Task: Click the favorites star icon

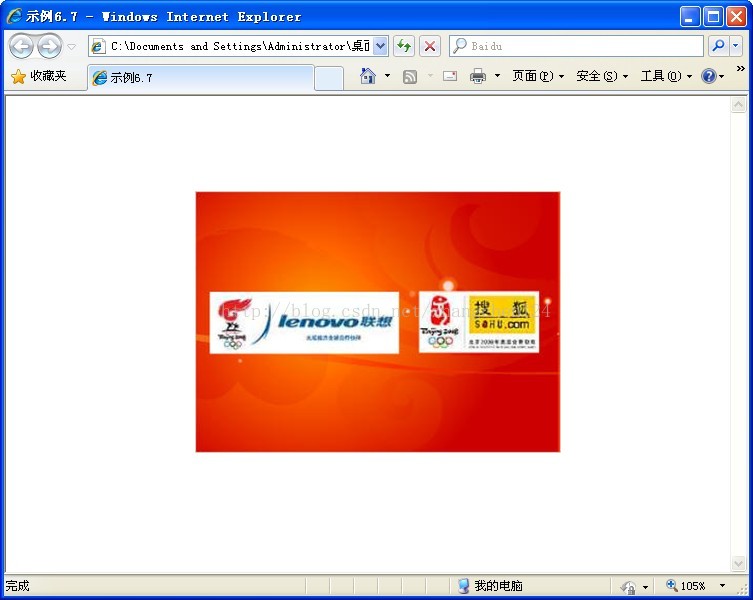Action: [x=18, y=76]
